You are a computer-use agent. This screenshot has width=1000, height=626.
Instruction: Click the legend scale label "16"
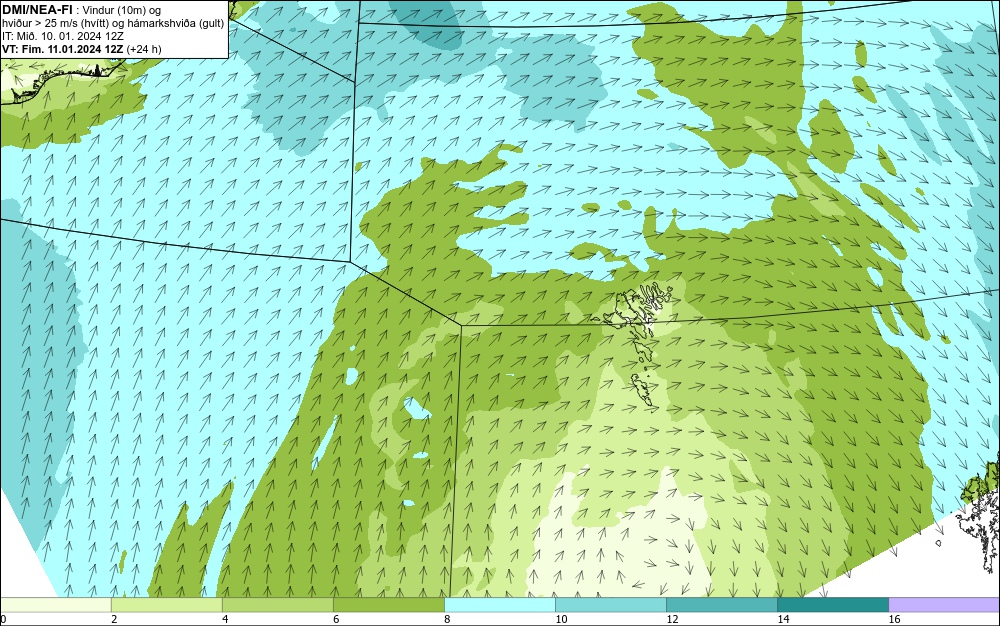894,619
